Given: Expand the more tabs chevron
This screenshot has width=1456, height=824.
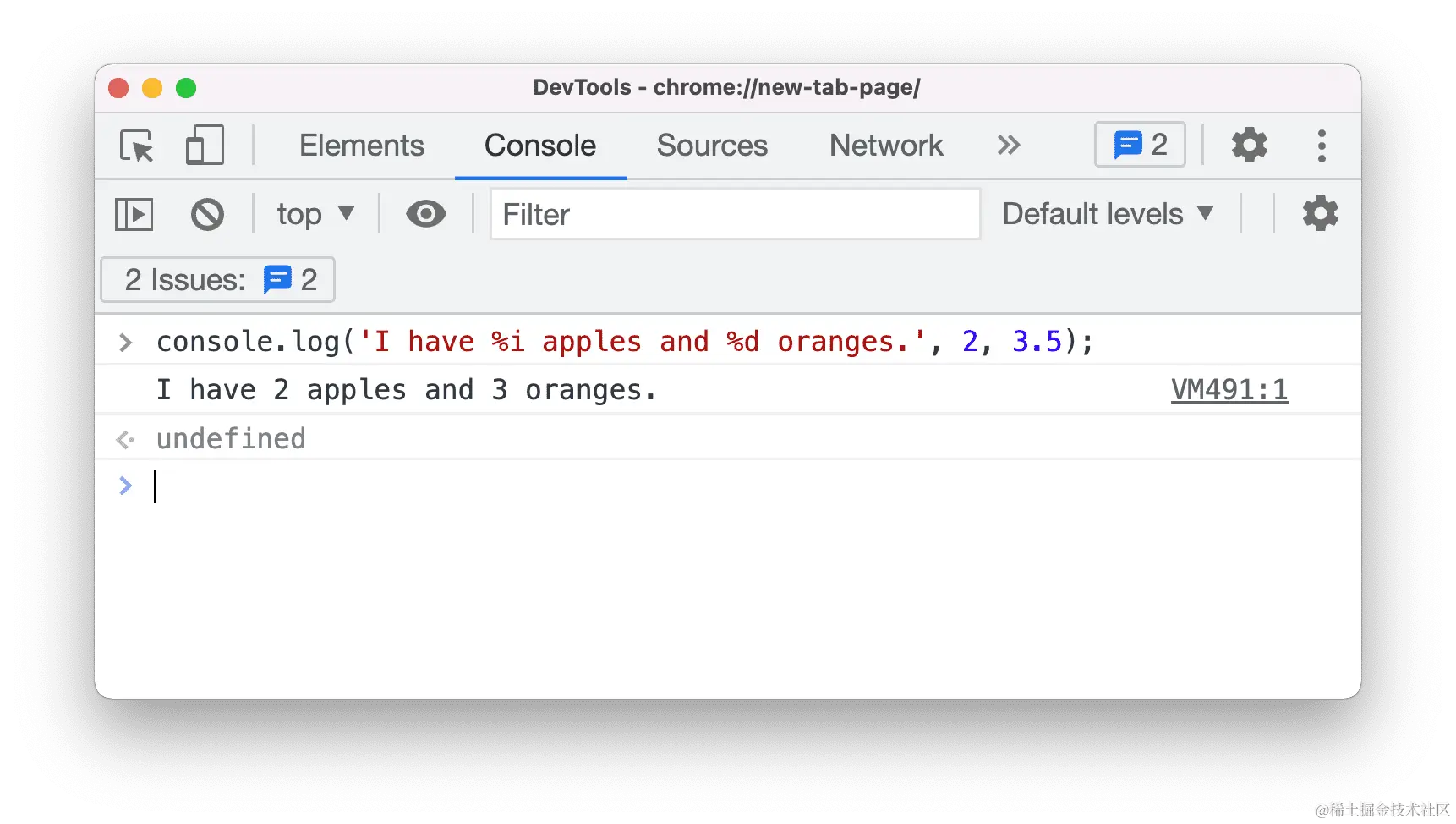Looking at the screenshot, I should click(x=1009, y=146).
